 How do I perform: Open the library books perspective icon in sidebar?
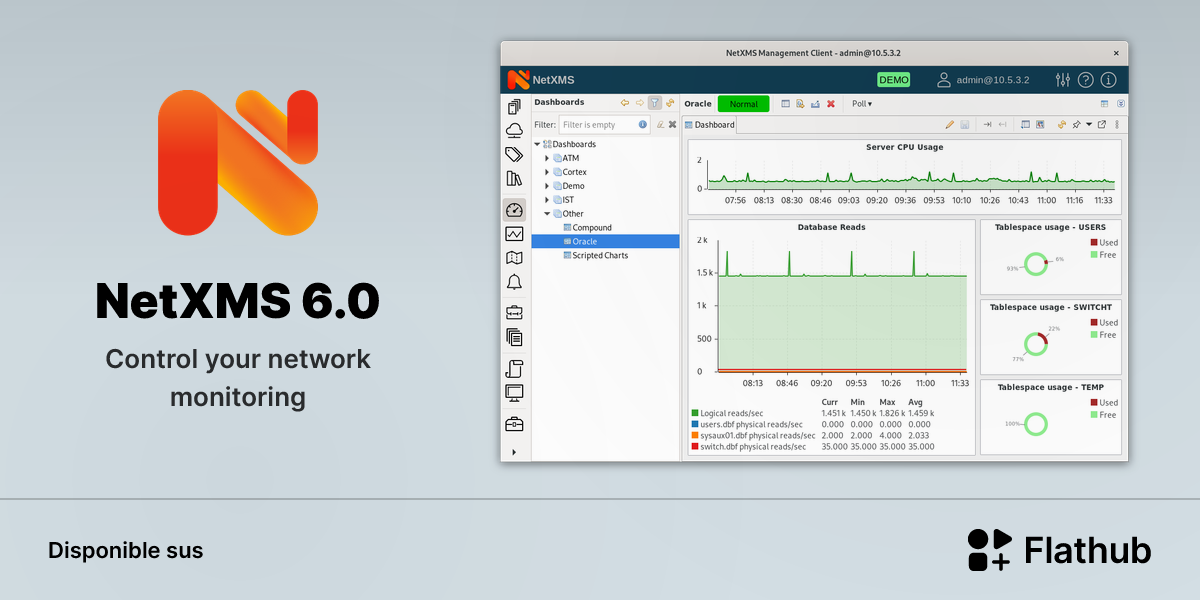[x=514, y=179]
